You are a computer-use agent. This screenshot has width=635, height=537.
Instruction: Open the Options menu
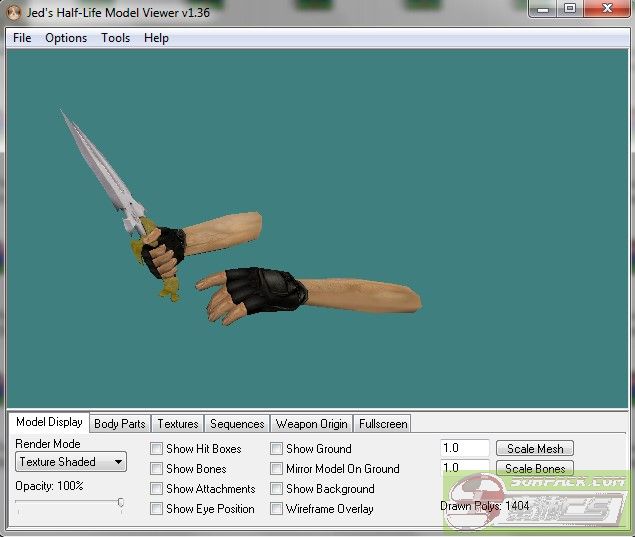coord(66,38)
